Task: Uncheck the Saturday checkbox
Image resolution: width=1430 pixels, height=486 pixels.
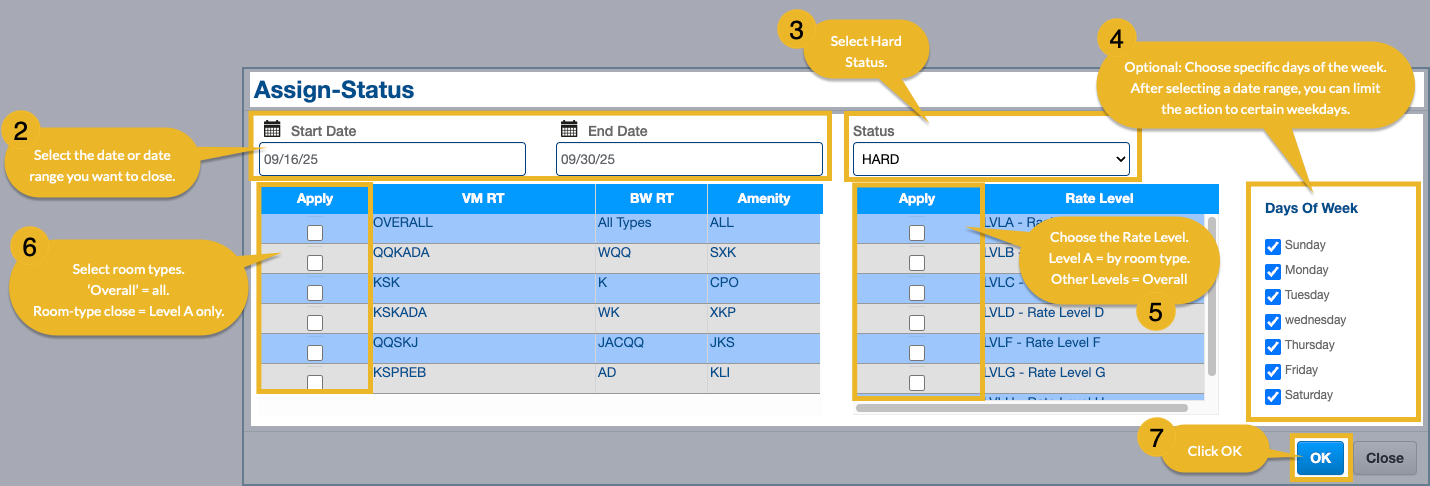Action: [x=1273, y=396]
